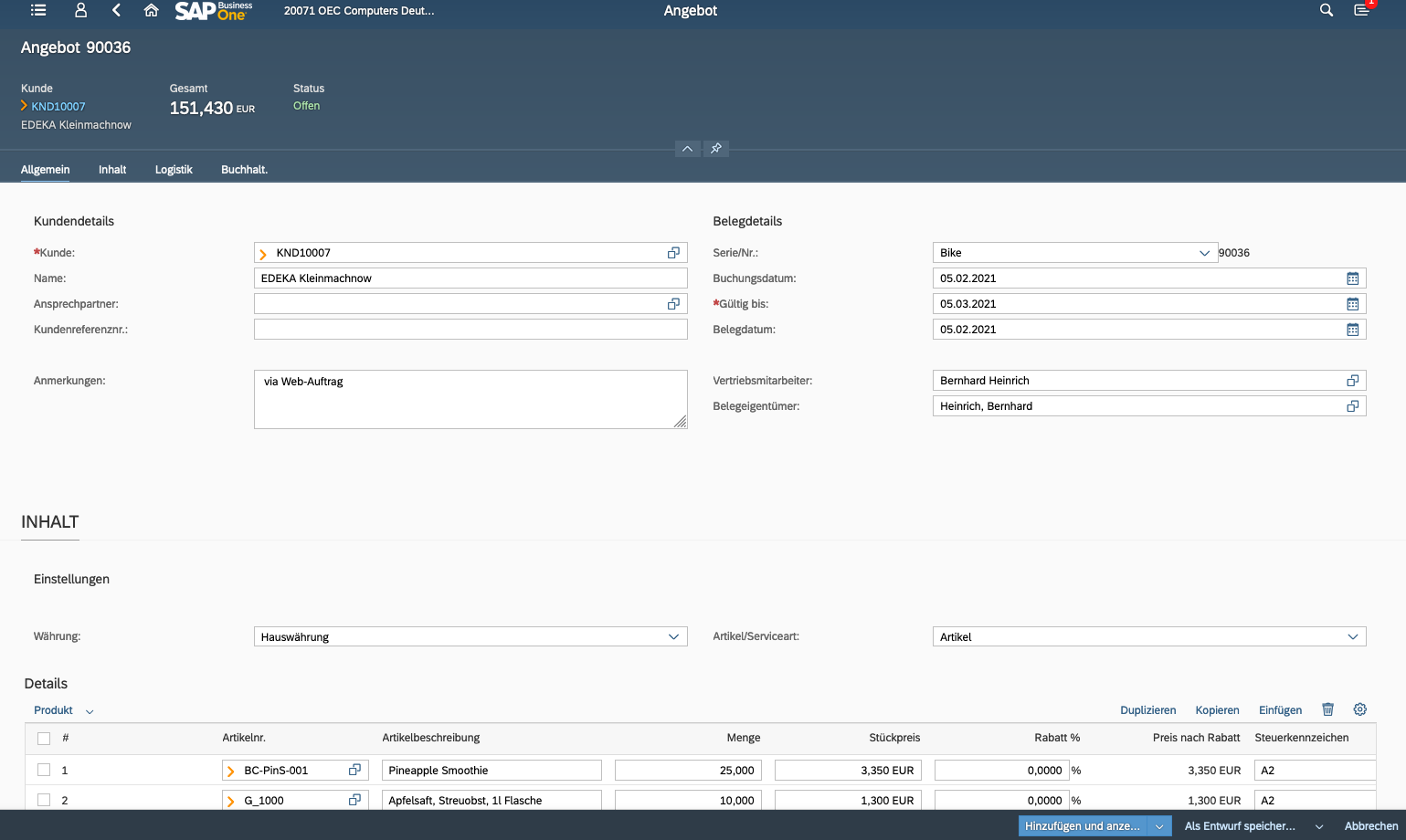Delete selected rows with trash icon
This screenshot has width=1406, height=840.
point(1327,709)
